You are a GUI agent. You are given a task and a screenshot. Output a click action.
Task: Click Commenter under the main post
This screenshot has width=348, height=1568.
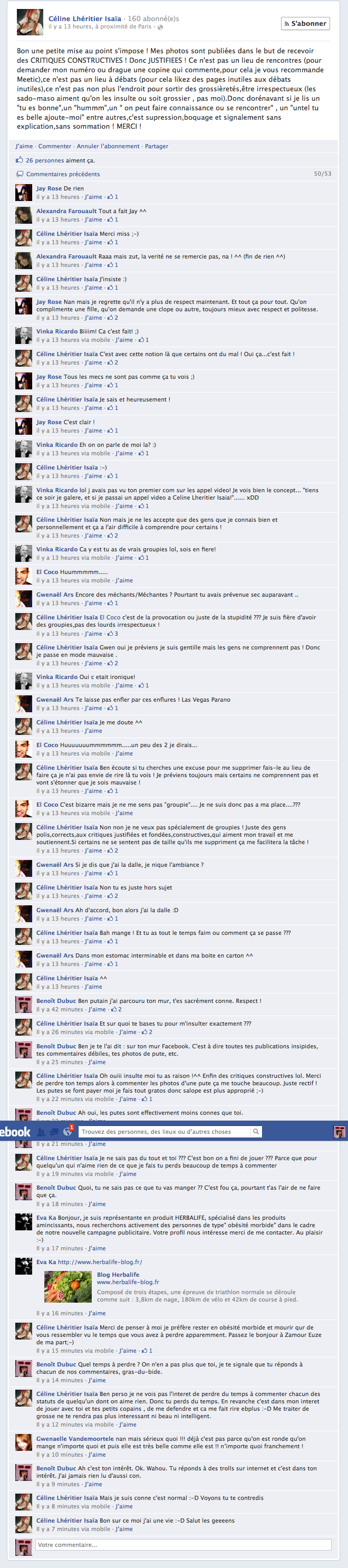coord(55,146)
